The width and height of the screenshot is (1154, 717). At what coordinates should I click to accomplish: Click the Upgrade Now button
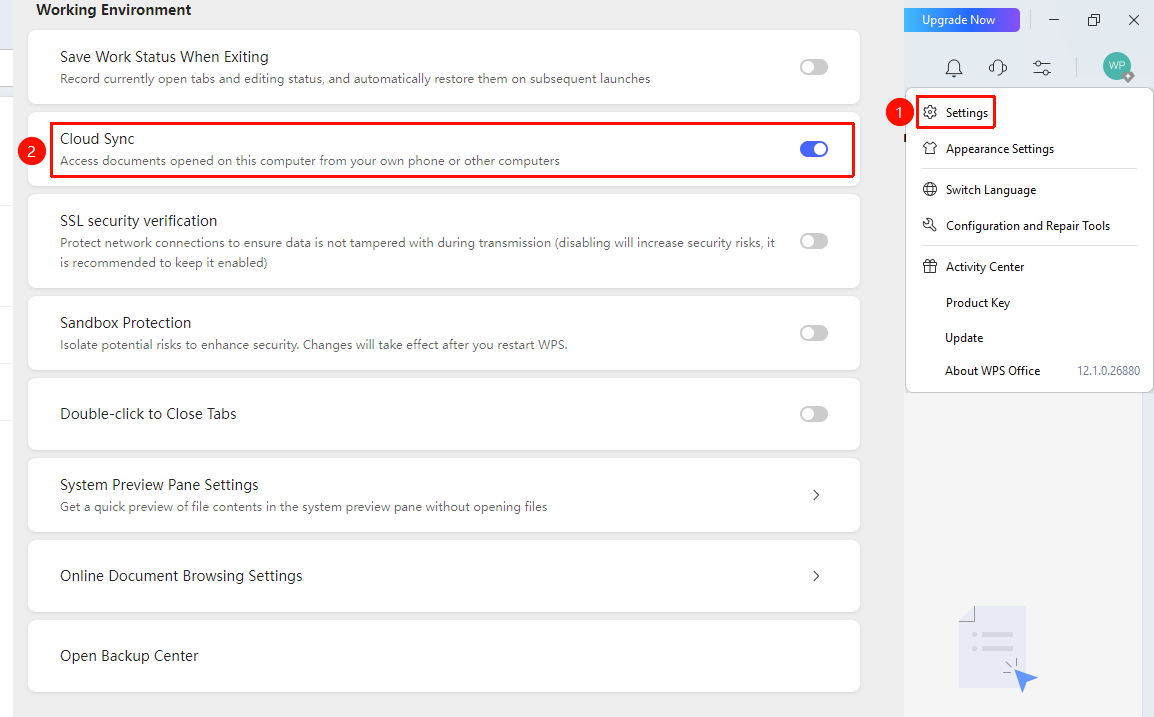tap(961, 20)
